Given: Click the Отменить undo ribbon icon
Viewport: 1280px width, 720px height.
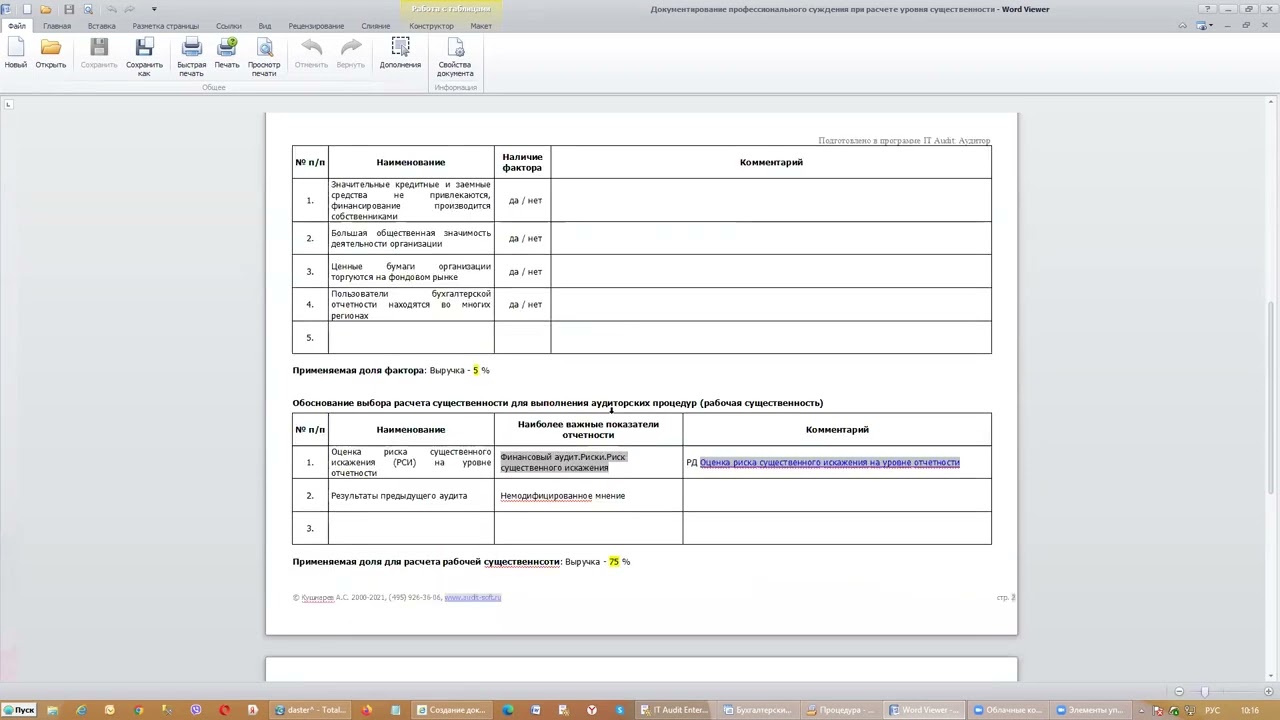Looking at the screenshot, I should (311, 54).
